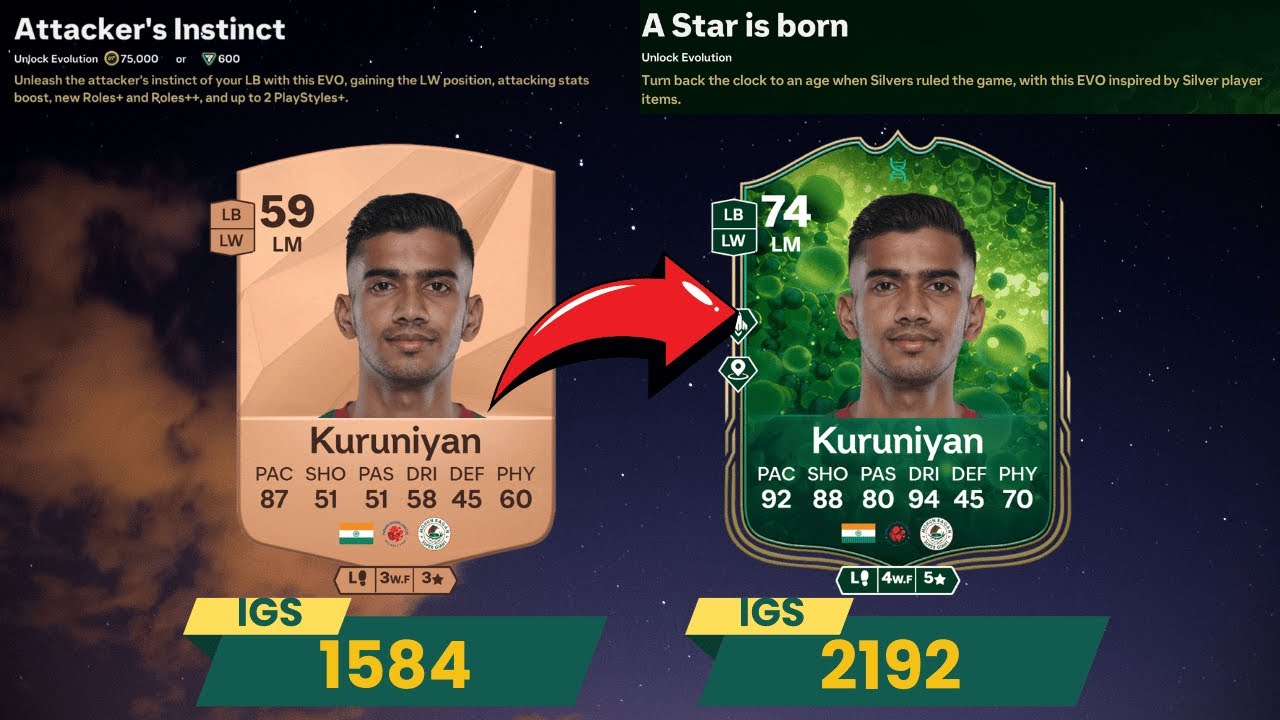1280x720 pixels.
Task: Open the Attacker's Instinct evolution title
Action: (150, 28)
